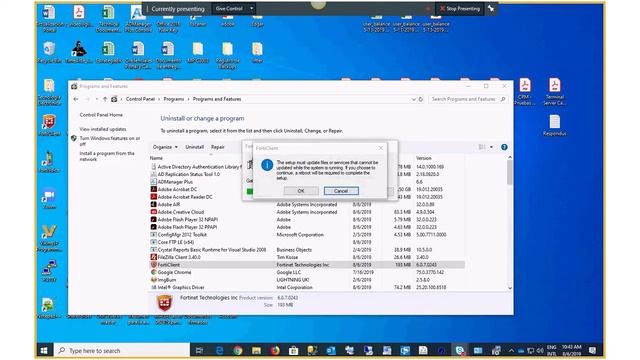Click the pin icon on the sharing bar
640x360 pixels.
(491, 9)
